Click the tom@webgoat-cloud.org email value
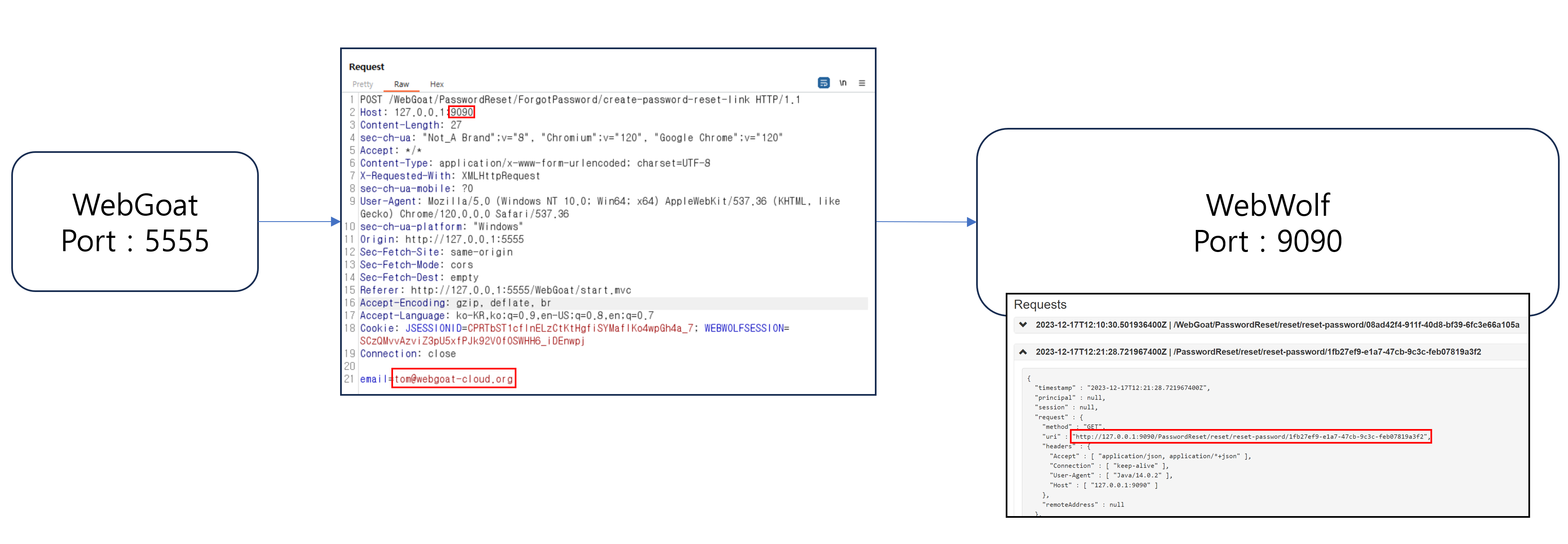Screen dimensions: 1568x544 tap(453, 379)
